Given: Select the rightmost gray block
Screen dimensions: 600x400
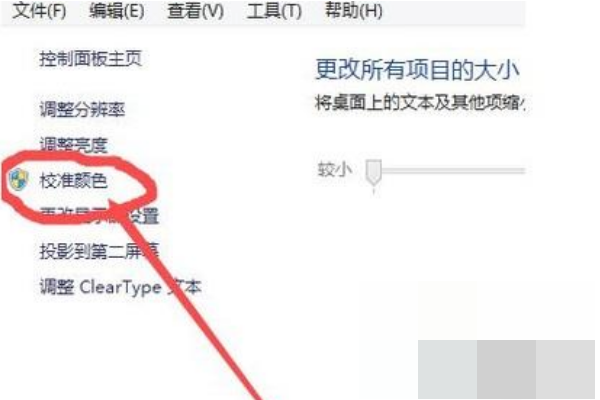Looking at the screenshot, I should pyautogui.click(x=565, y=369).
